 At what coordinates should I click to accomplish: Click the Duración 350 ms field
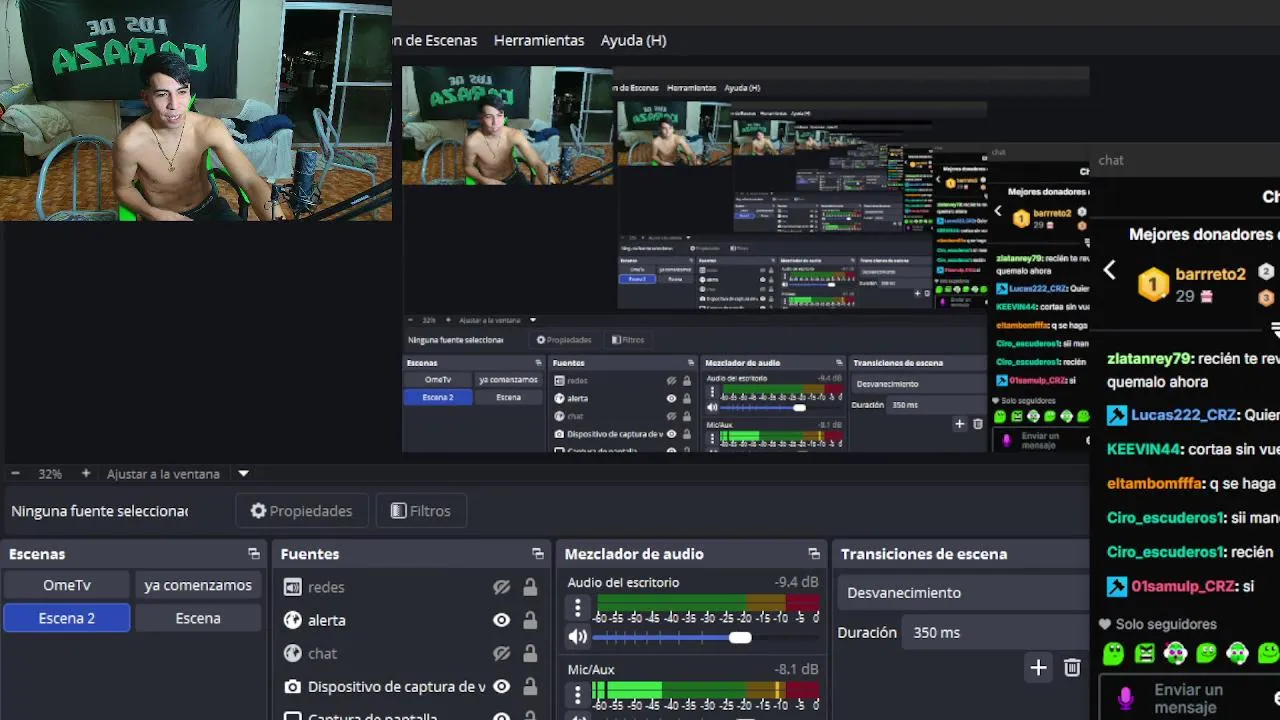point(995,632)
